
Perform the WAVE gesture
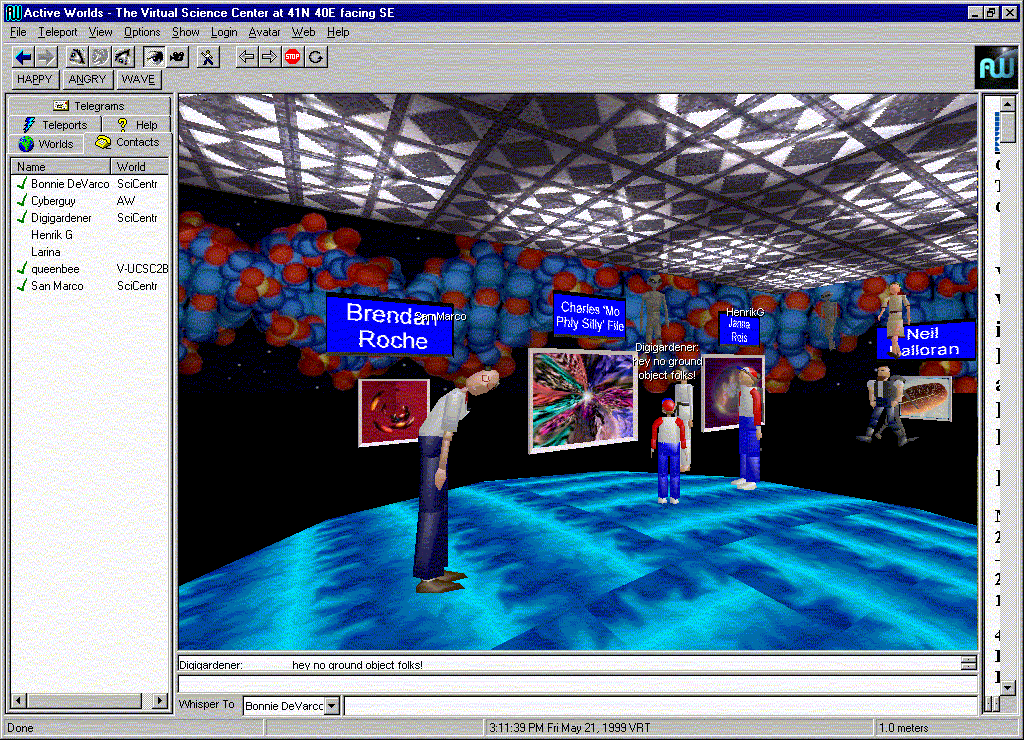[138, 80]
